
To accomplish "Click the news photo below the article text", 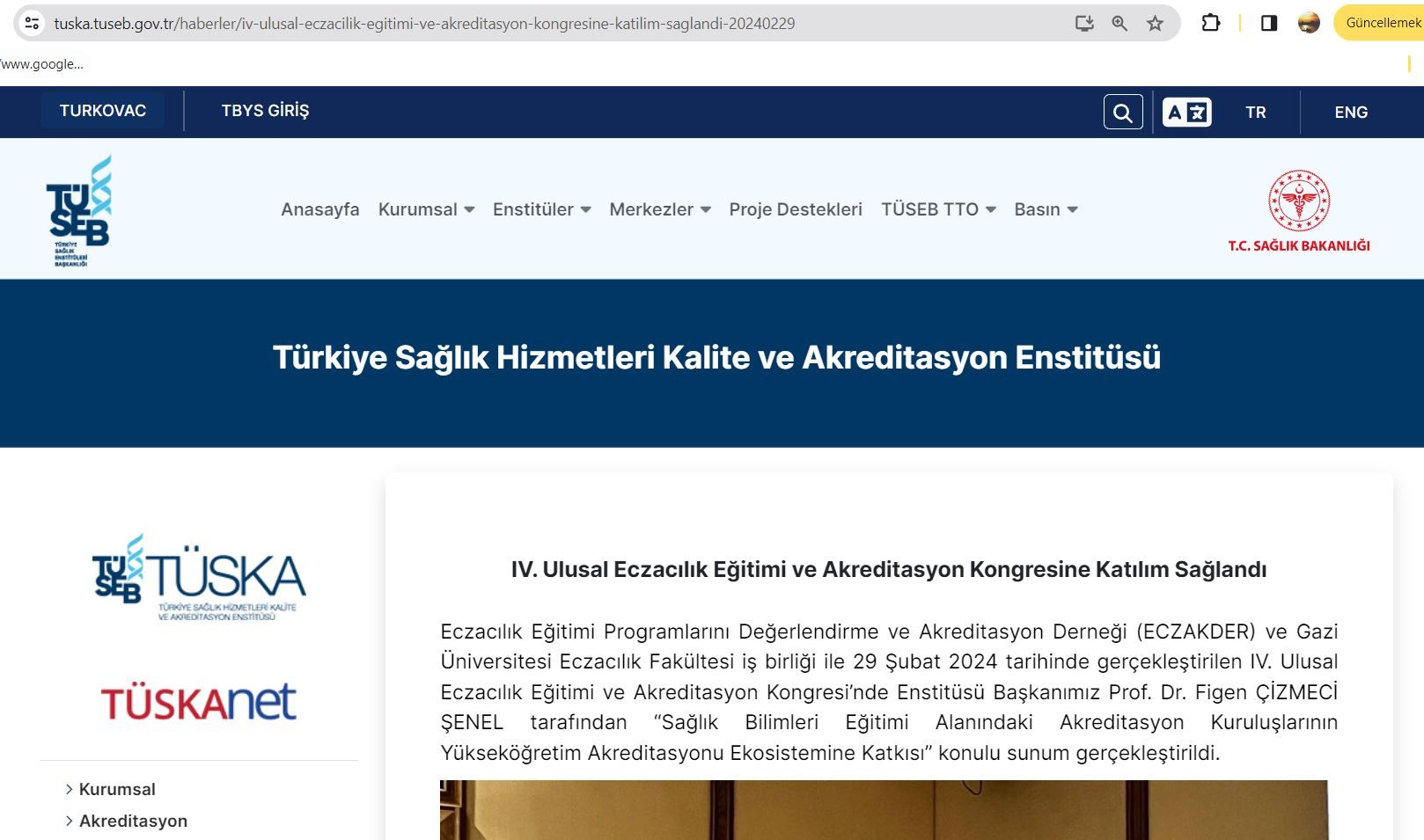I will point(884,810).
